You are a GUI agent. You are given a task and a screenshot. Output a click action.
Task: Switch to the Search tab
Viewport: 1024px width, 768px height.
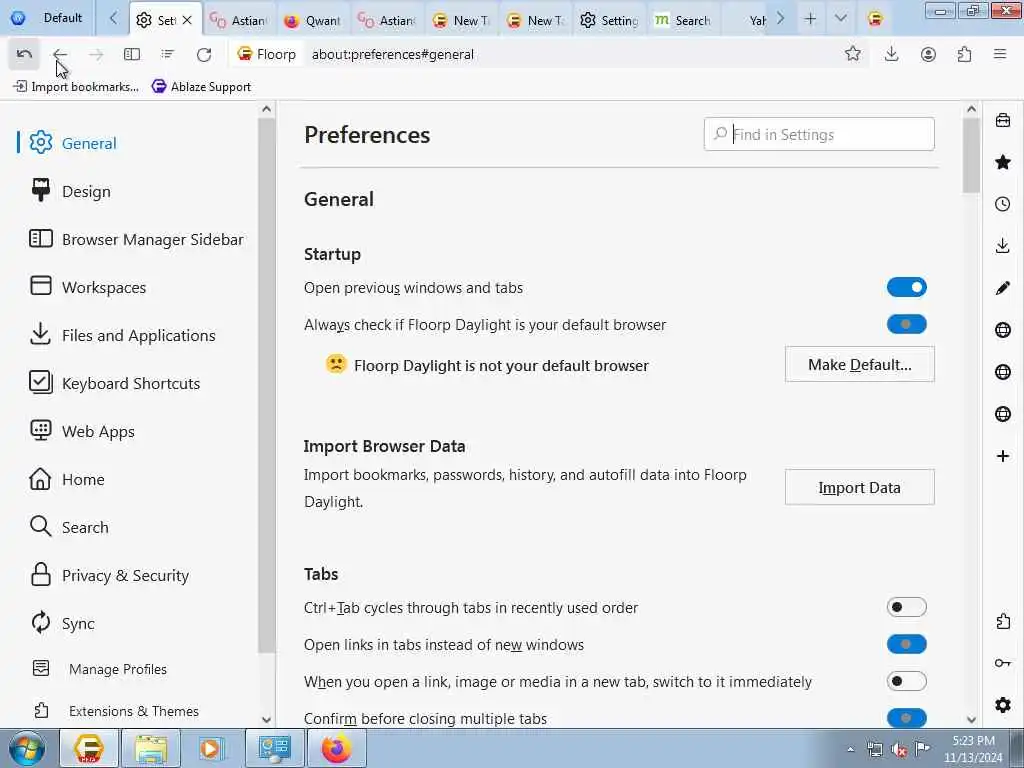pyautogui.click(x=682, y=20)
